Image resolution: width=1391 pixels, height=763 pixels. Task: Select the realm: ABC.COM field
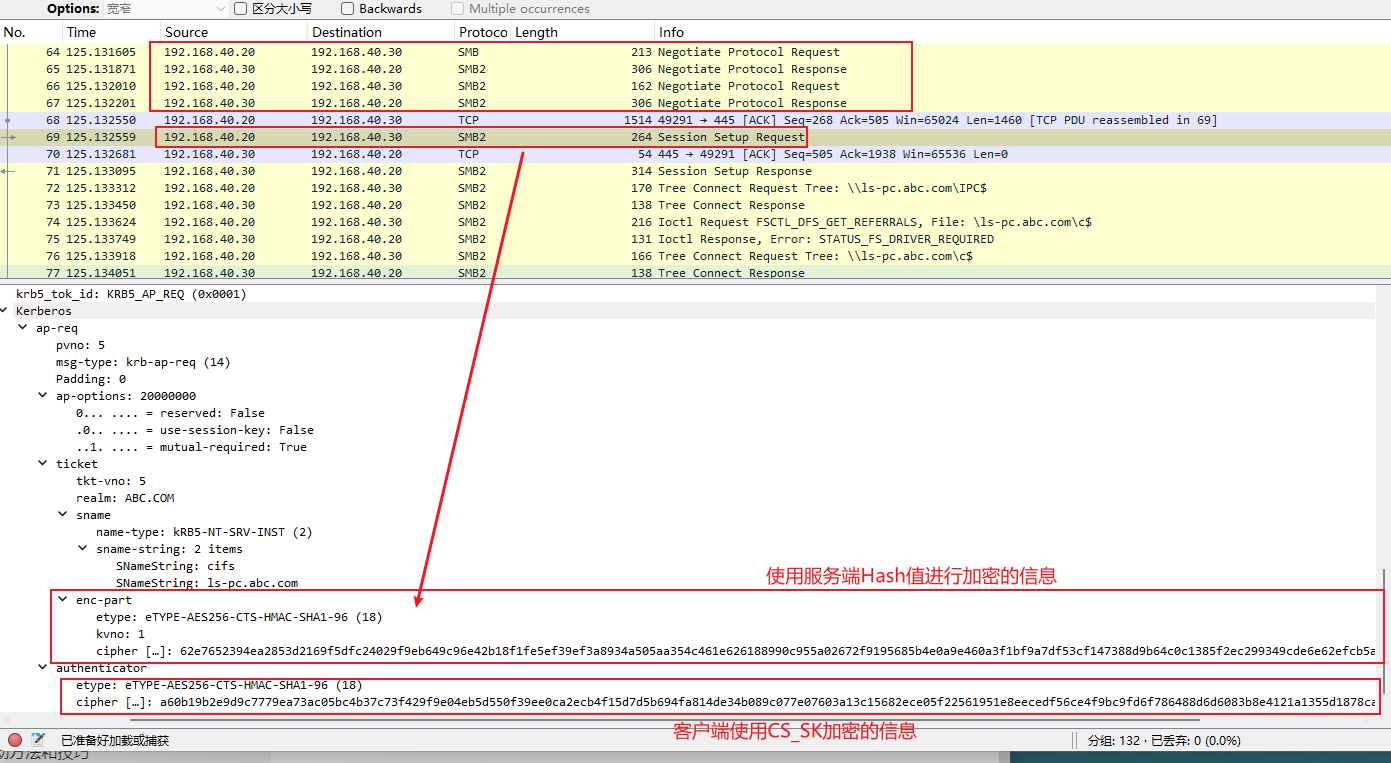click(125, 498)
